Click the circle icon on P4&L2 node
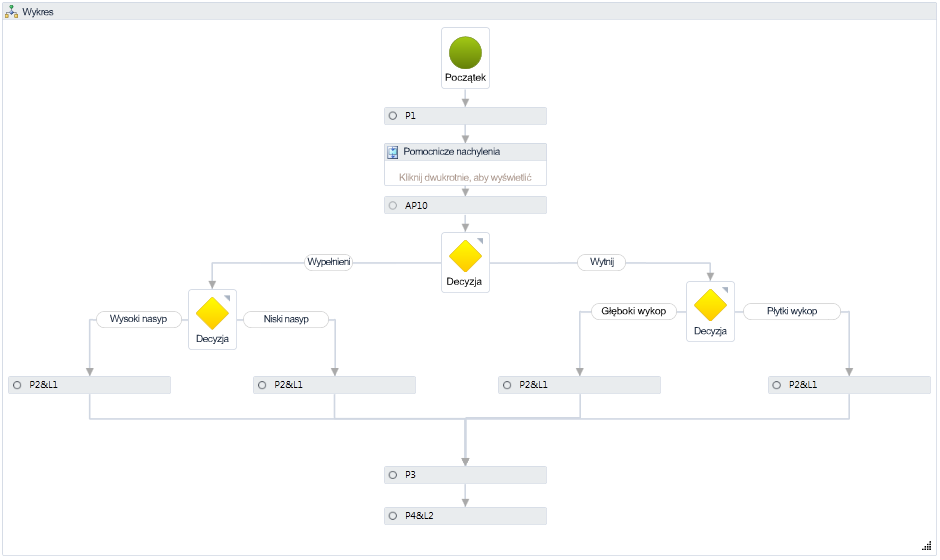The height and width of the screenshot is (560, 940). point(393,516)
